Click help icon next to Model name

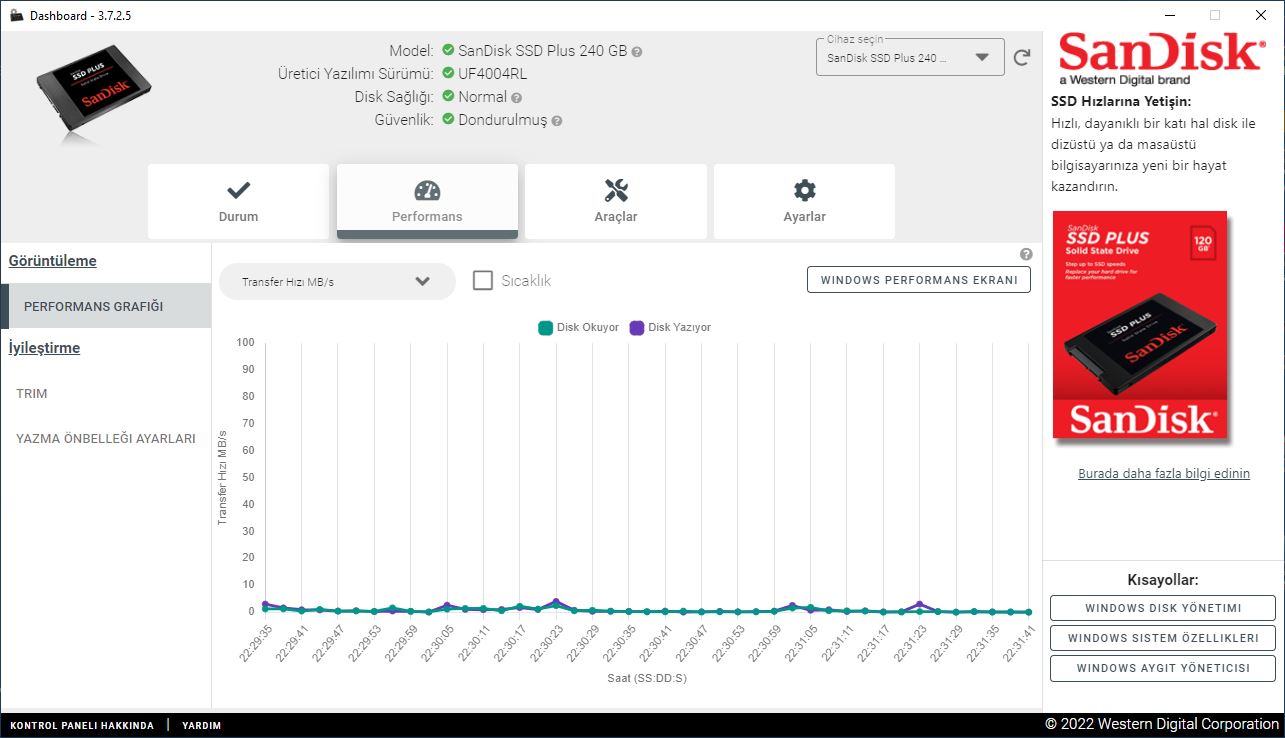click(637, 51)
